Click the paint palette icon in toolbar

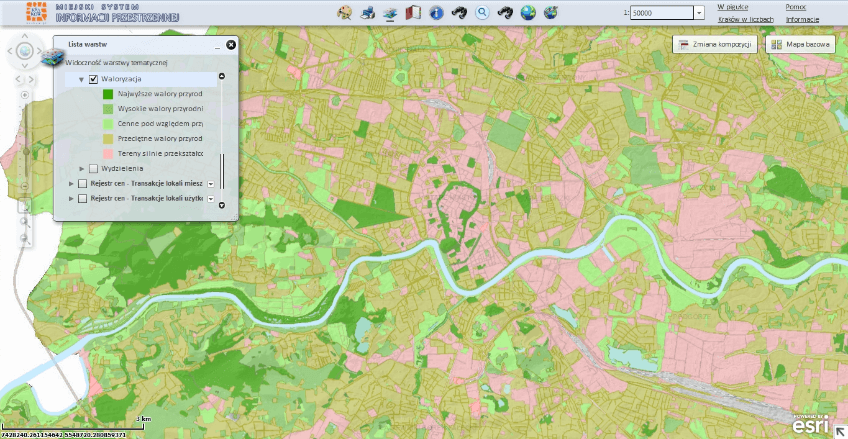click(x=345, y=13)
